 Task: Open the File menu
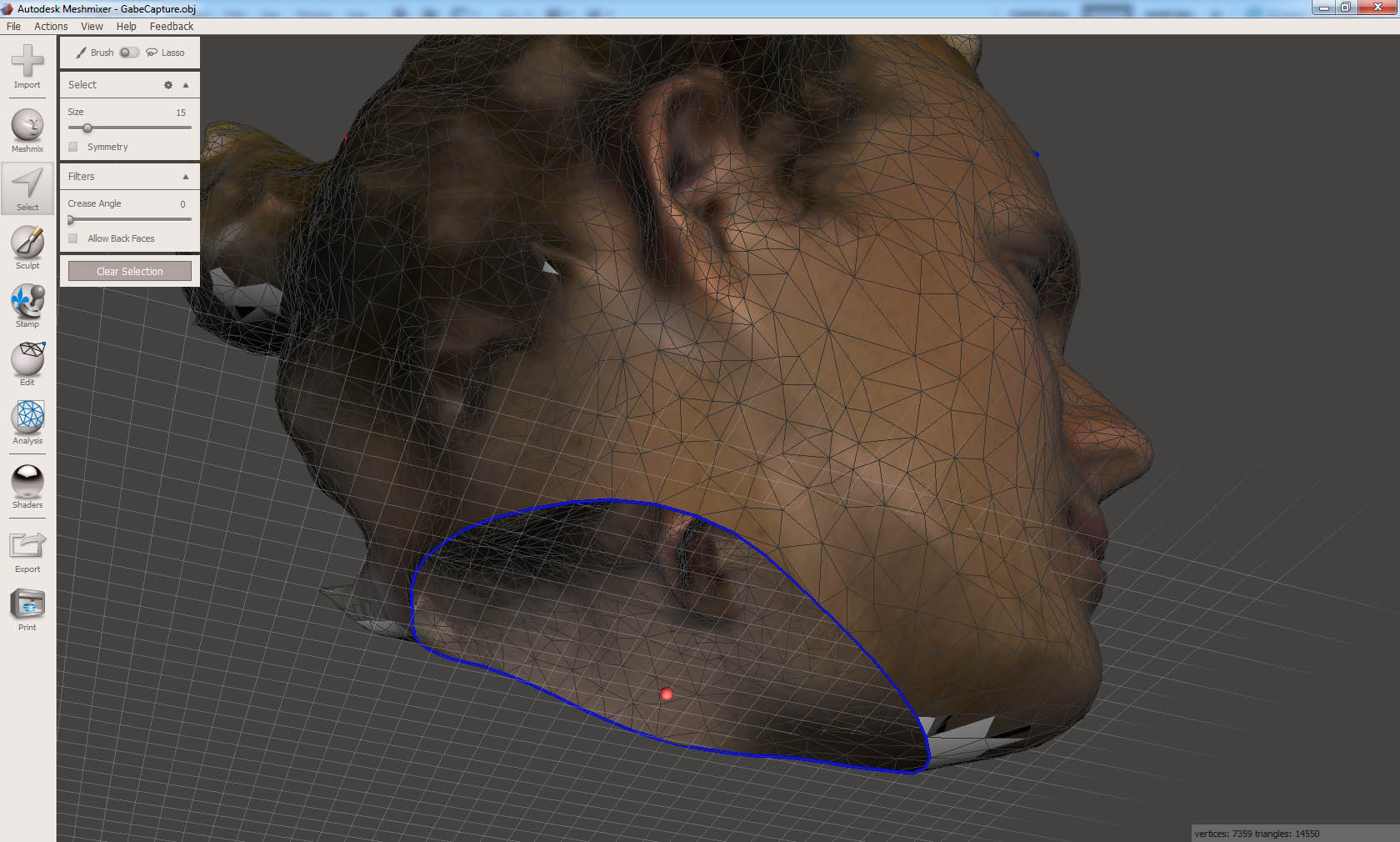pyautogui.click(x=13, y=27)
